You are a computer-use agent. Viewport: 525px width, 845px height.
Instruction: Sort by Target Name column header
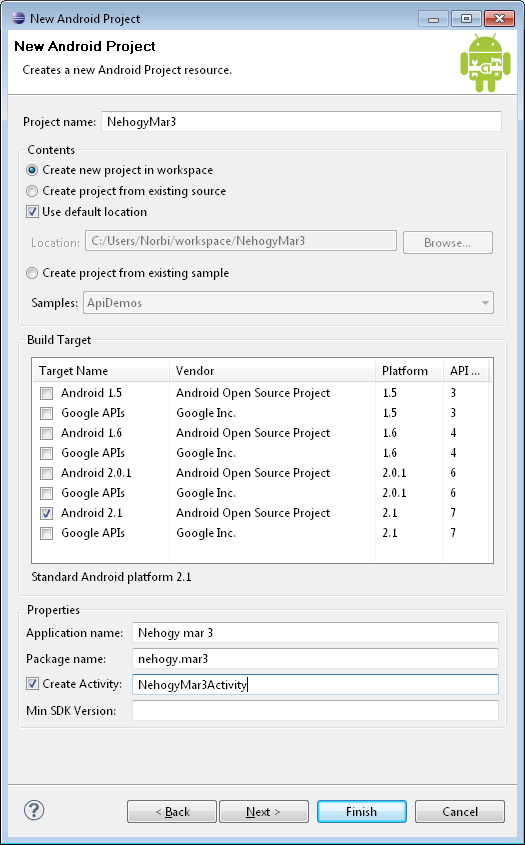tap(101, 371)
